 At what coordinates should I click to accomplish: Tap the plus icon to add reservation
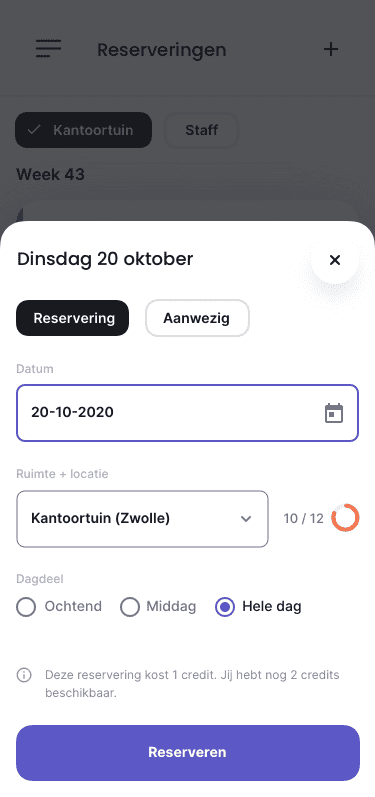point(331,49)
